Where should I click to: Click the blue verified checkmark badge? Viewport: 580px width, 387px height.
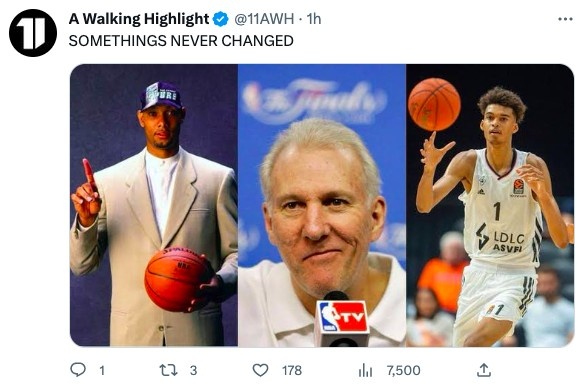point(221,19)
